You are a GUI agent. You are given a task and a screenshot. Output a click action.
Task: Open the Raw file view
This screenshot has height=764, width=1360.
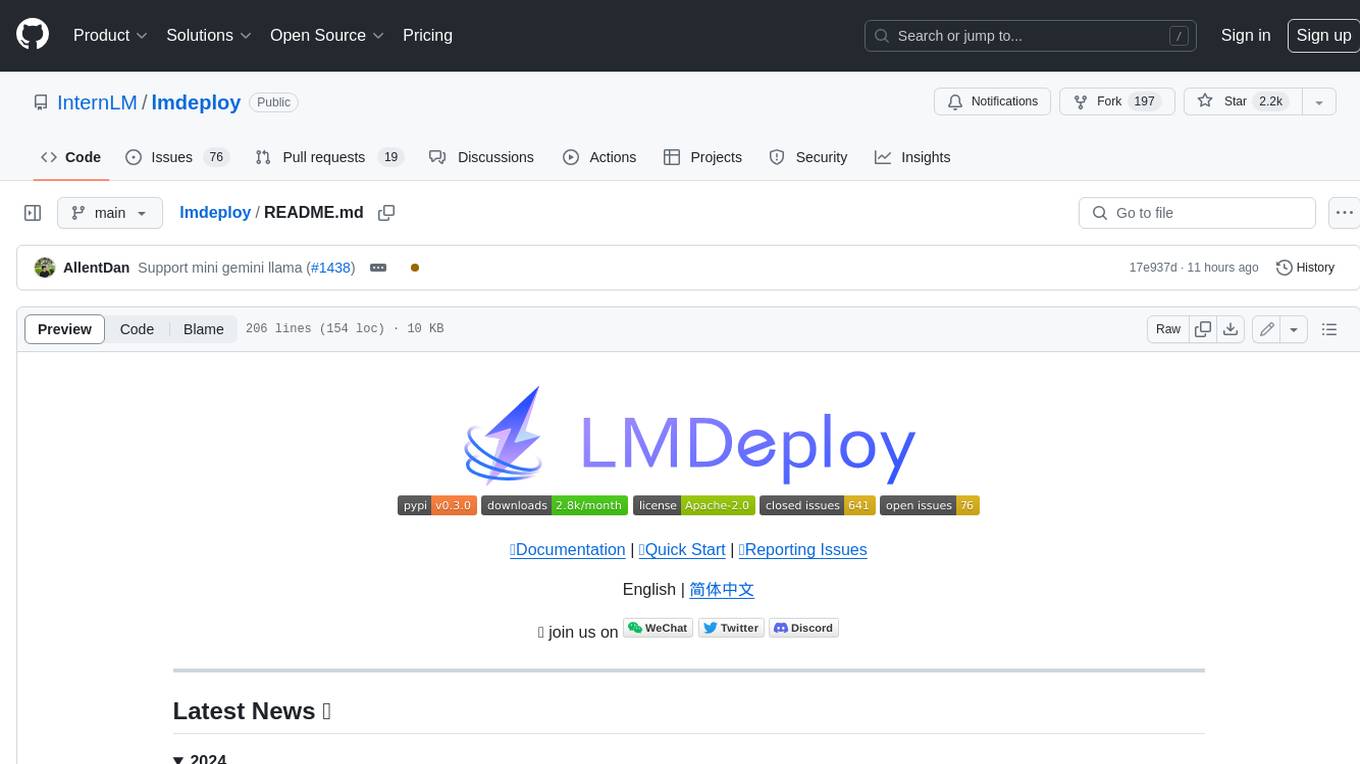click(1168, 329)
